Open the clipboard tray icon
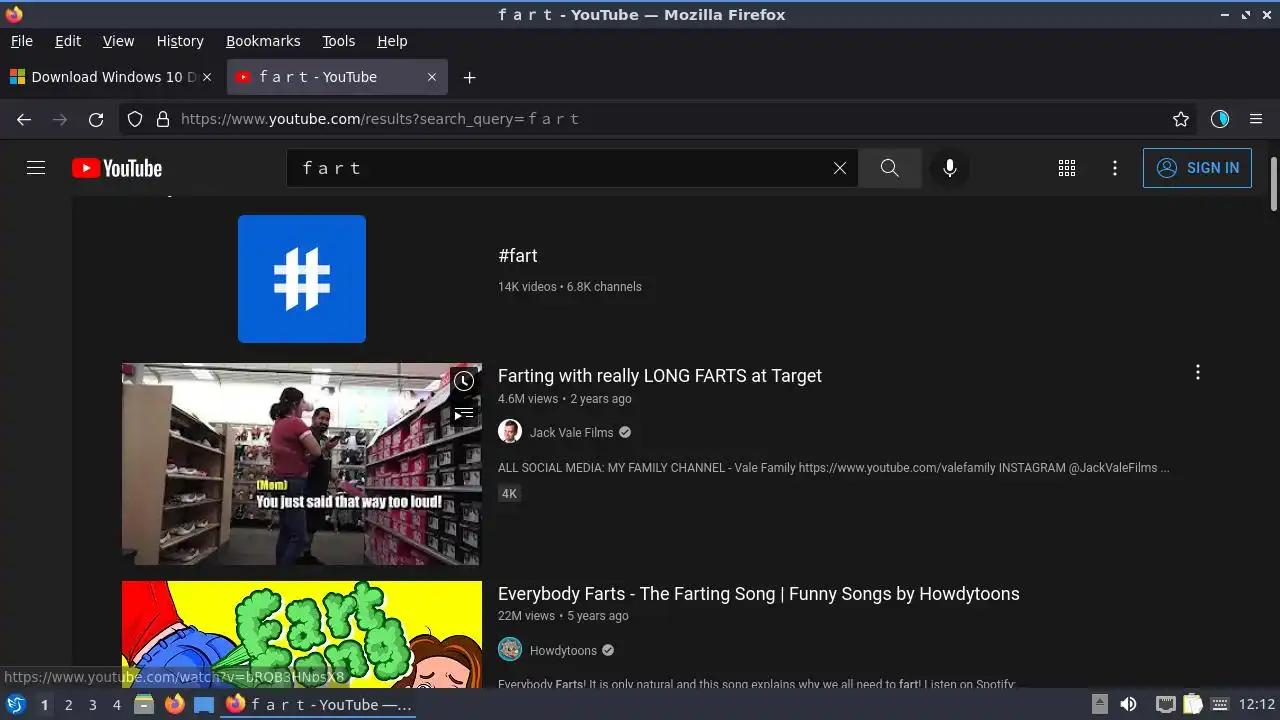The height and width of the screenshot is (720, 1280). pos(1193,704)
